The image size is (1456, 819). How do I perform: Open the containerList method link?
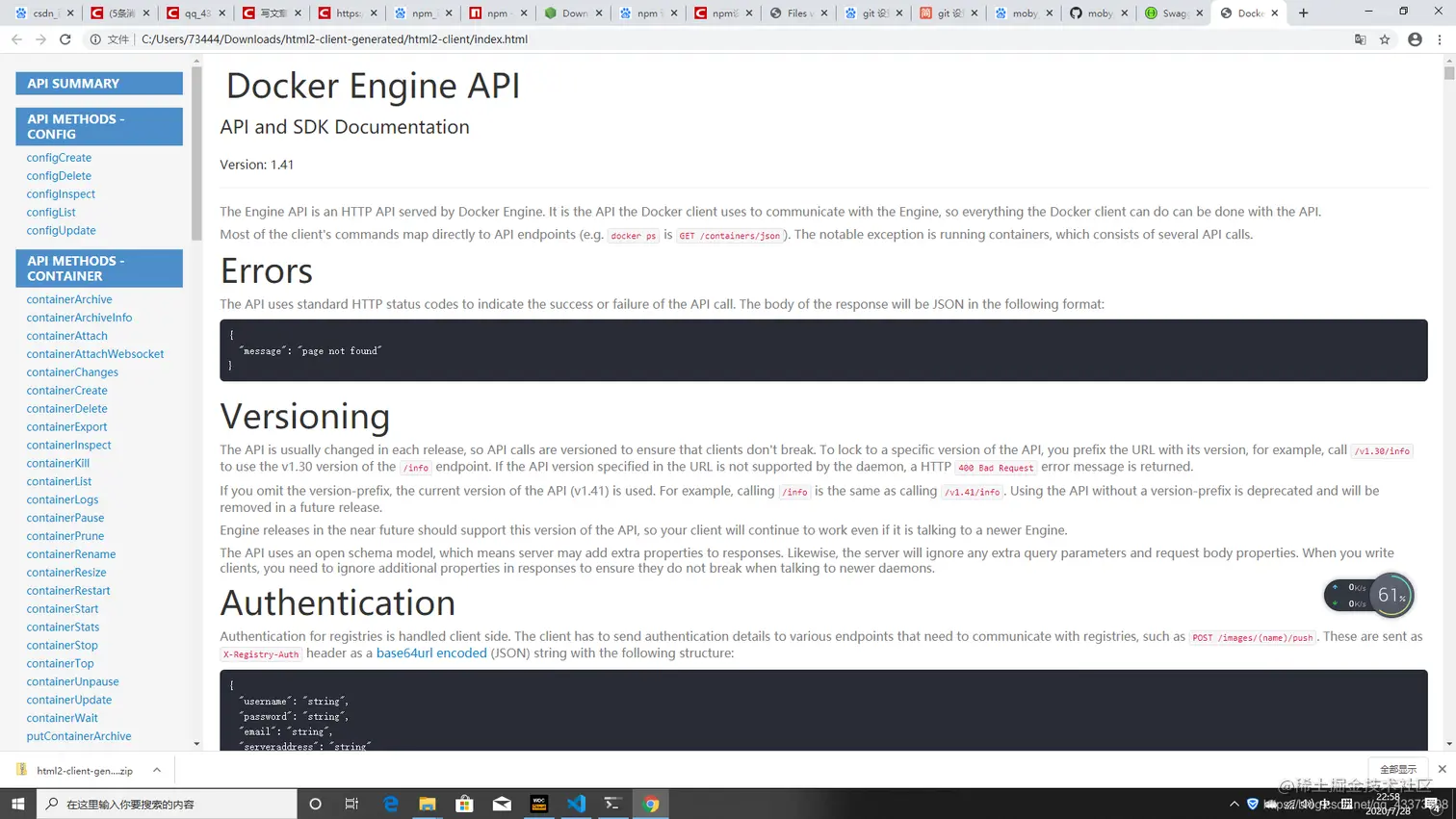tap(59, 482)
